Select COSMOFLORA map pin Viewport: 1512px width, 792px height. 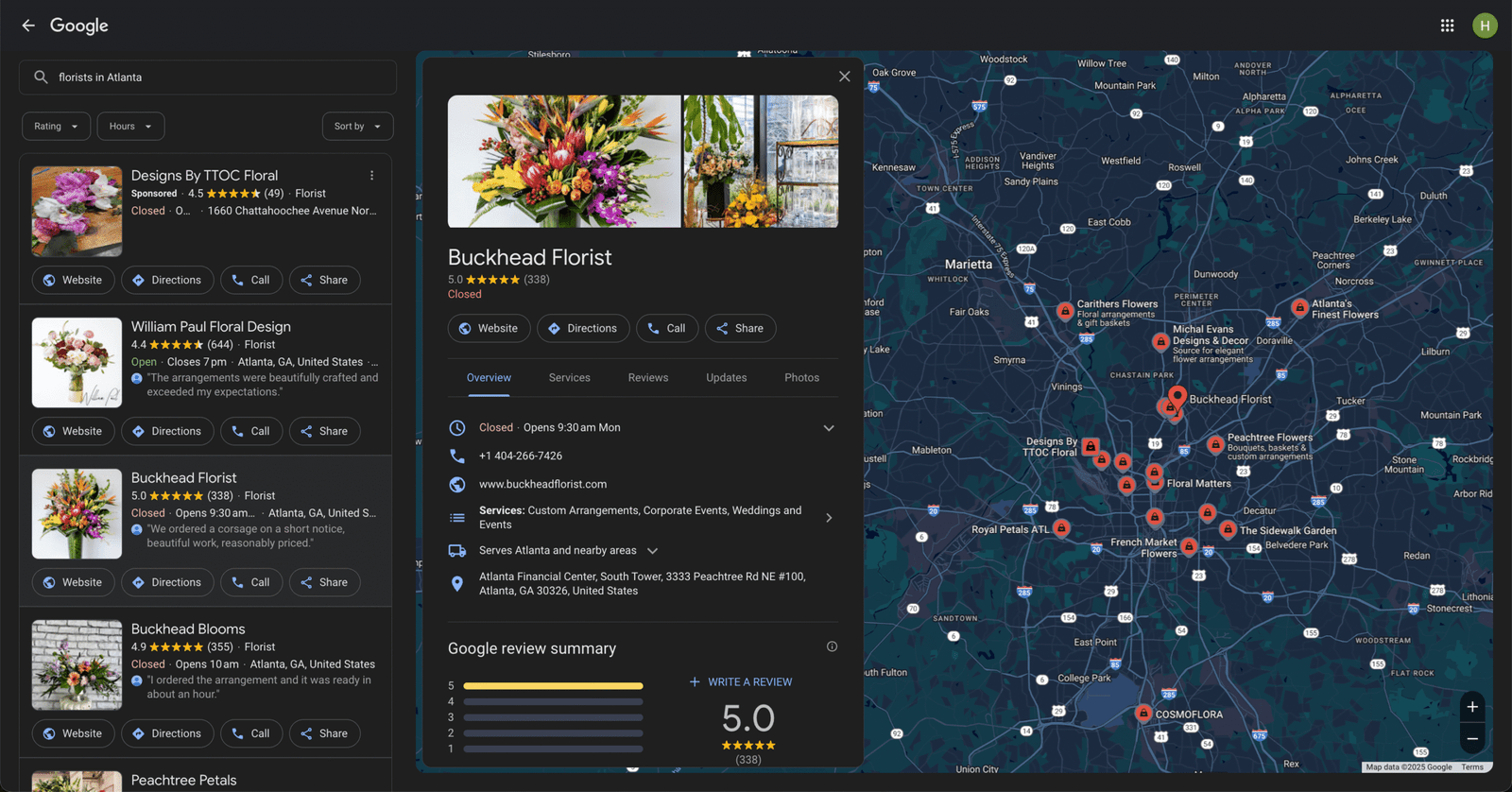1143,713
